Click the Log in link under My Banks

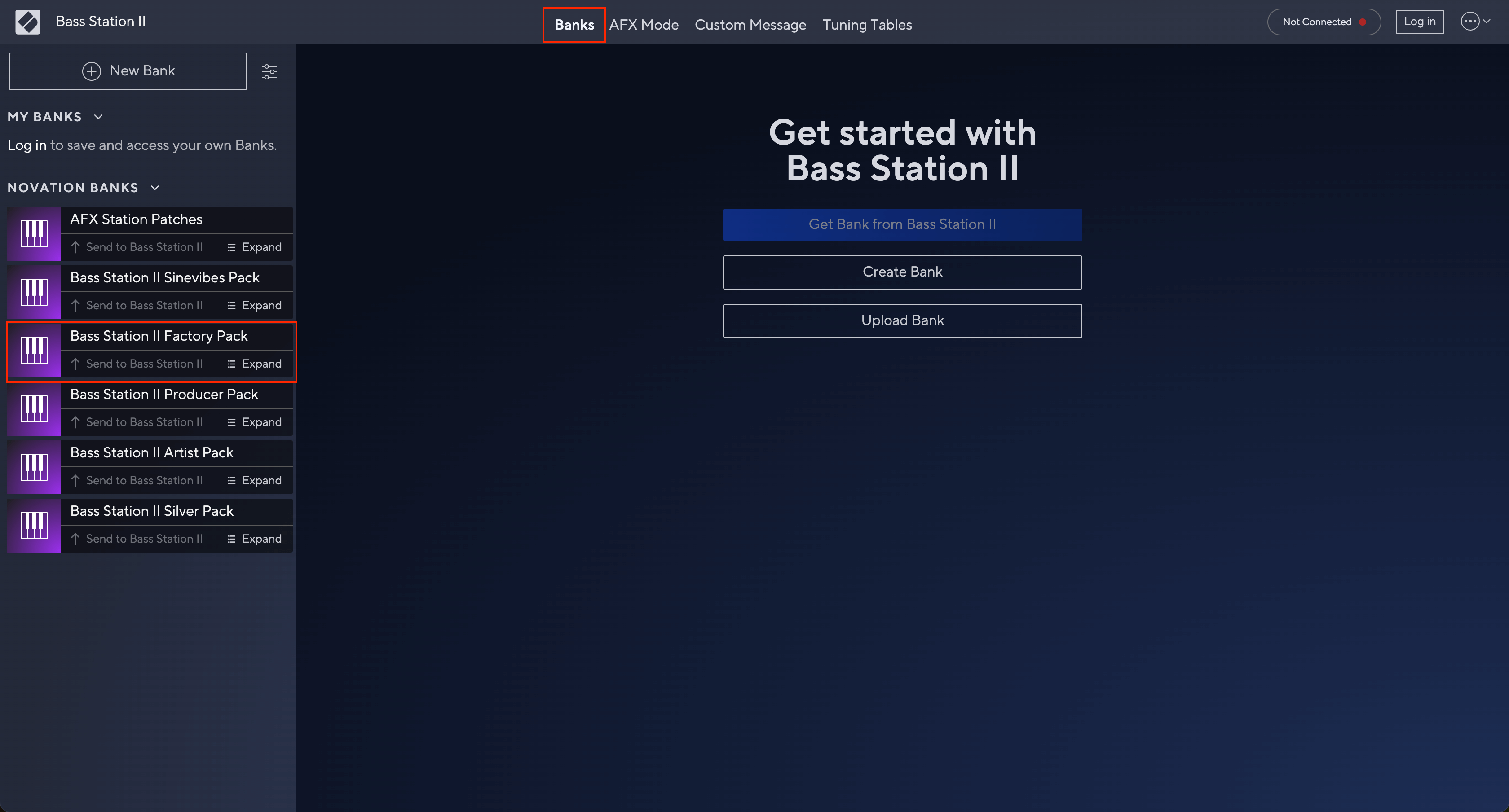(x=26, y=145)
